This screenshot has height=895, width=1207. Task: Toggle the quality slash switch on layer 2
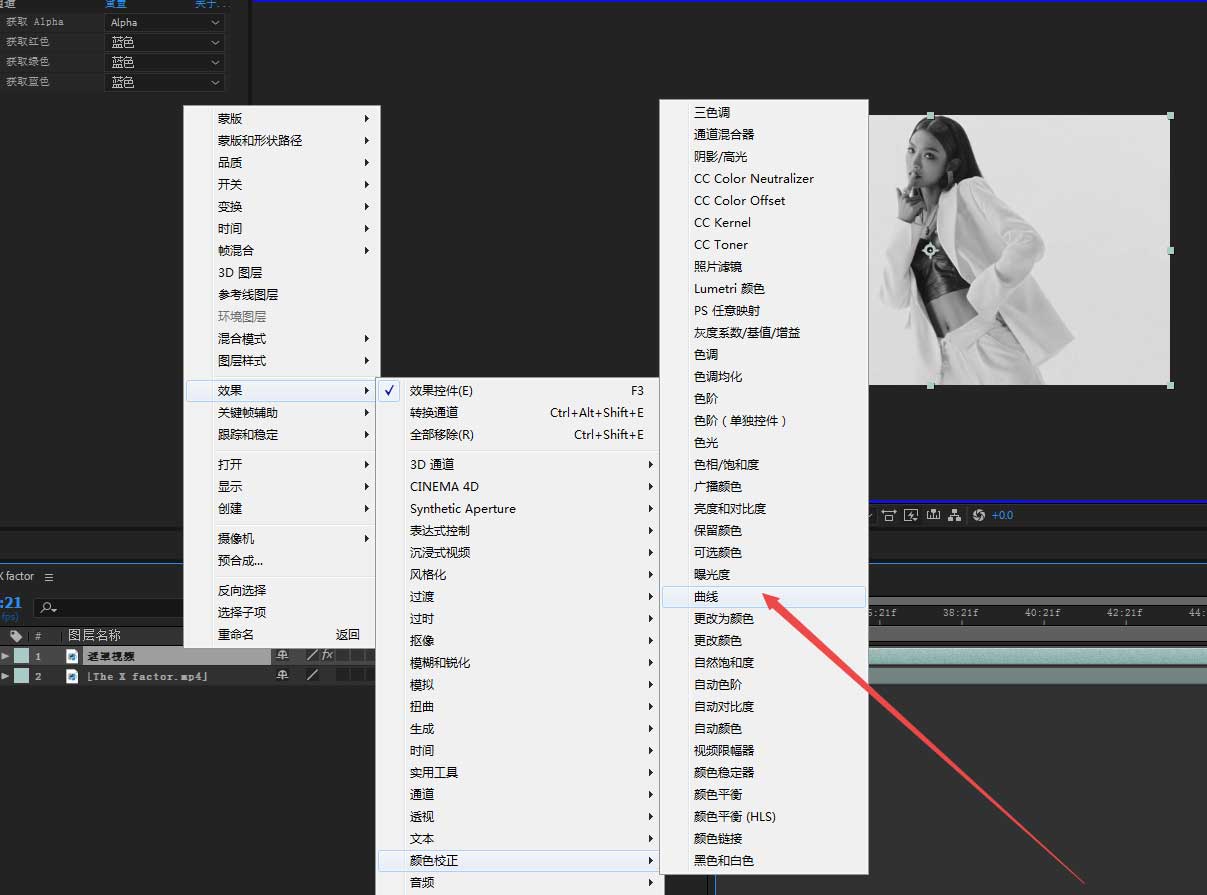pos(312,677)
